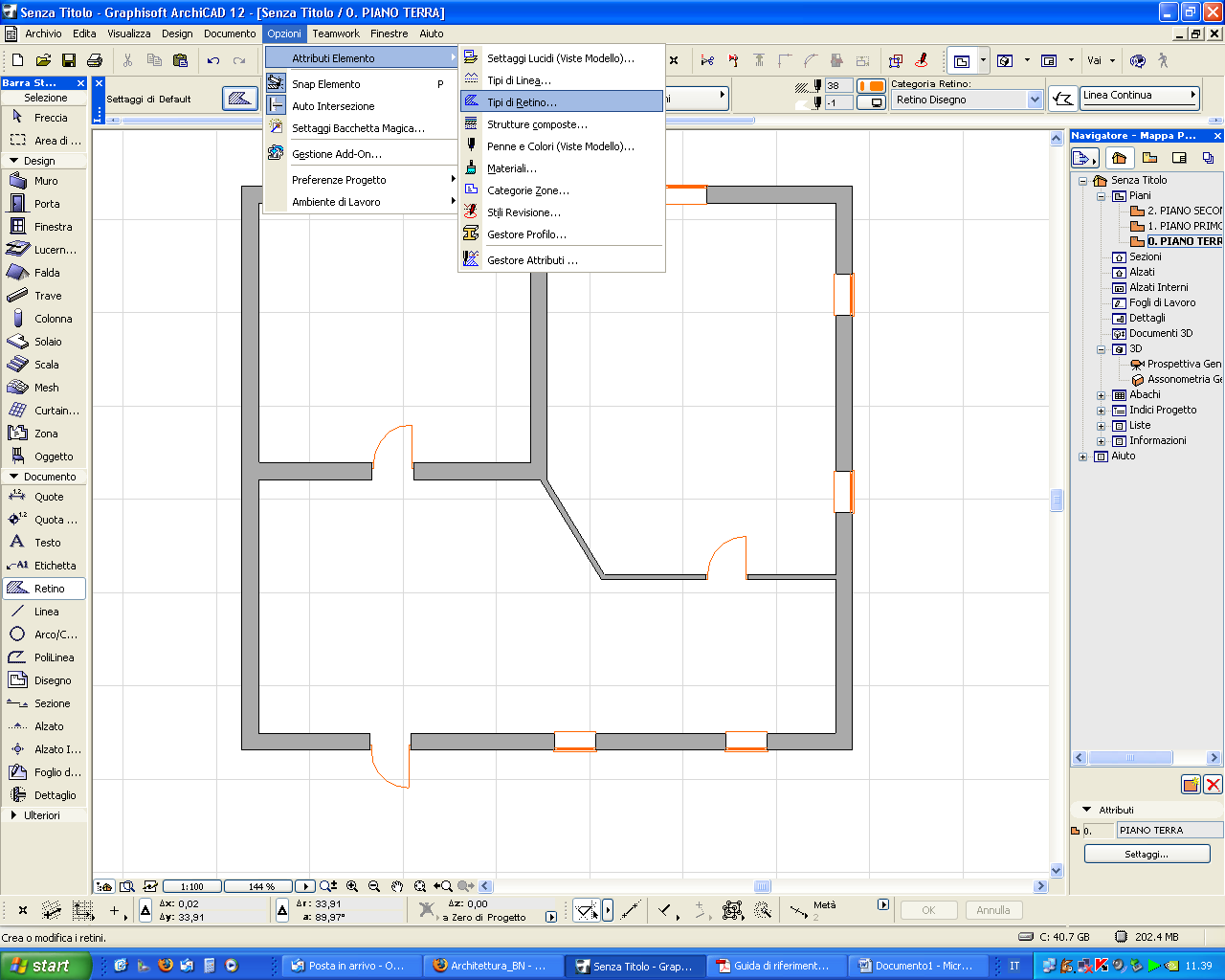This screenshot has width=1225, height=980.
Task: Select the Mesh tool
Action: (x=44, y=388)
